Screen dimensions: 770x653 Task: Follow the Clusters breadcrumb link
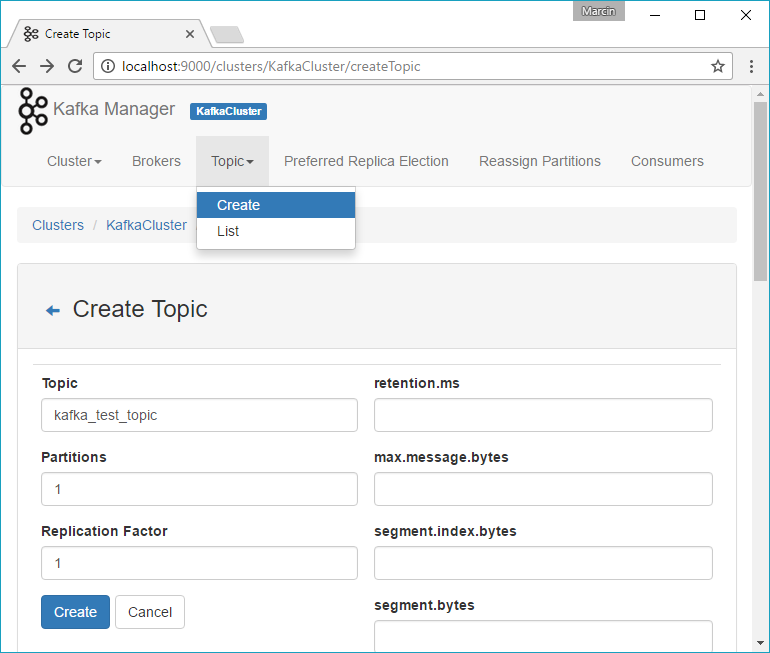(x=58, y=225)
